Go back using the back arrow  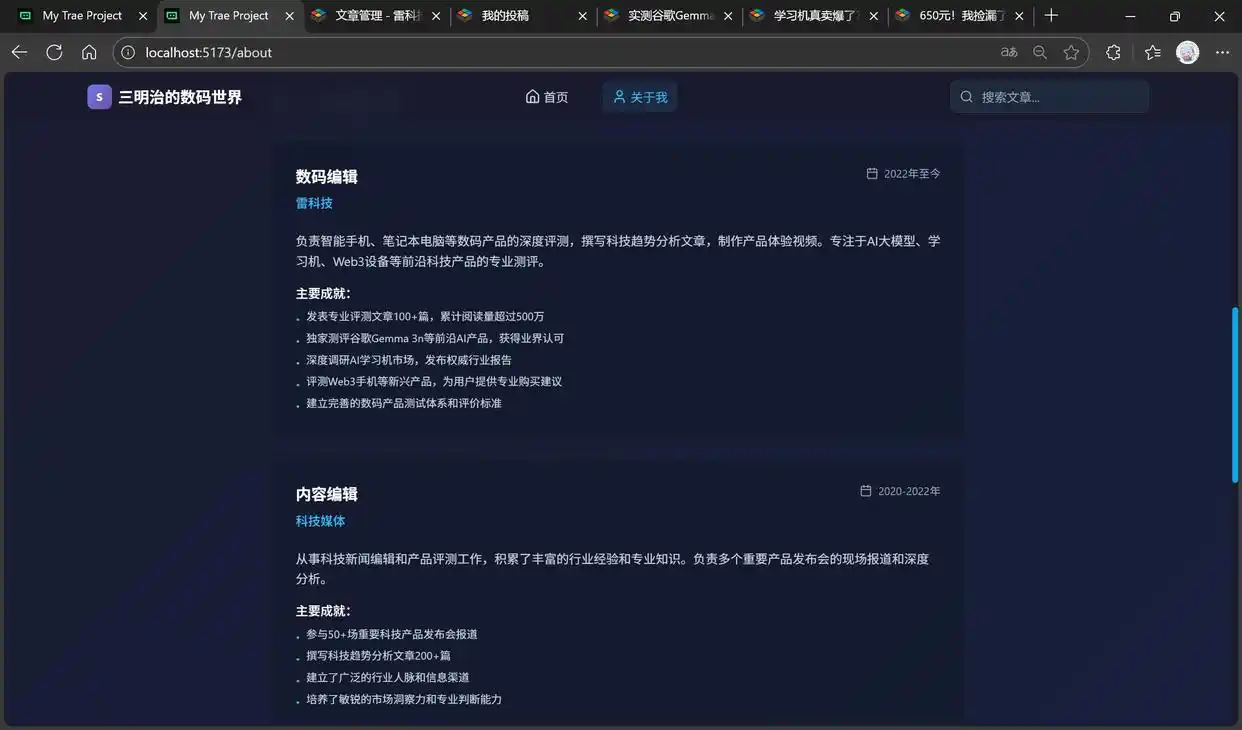[x=19, y=52]
